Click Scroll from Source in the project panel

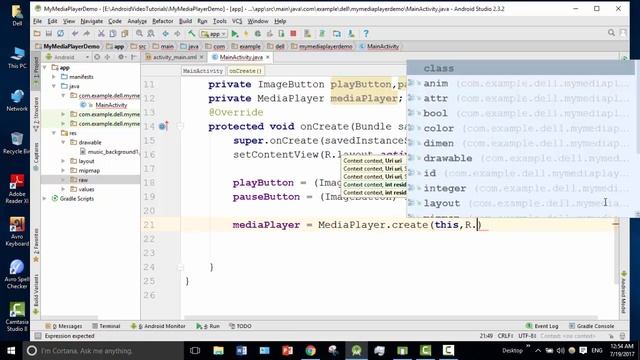point(97,57)
